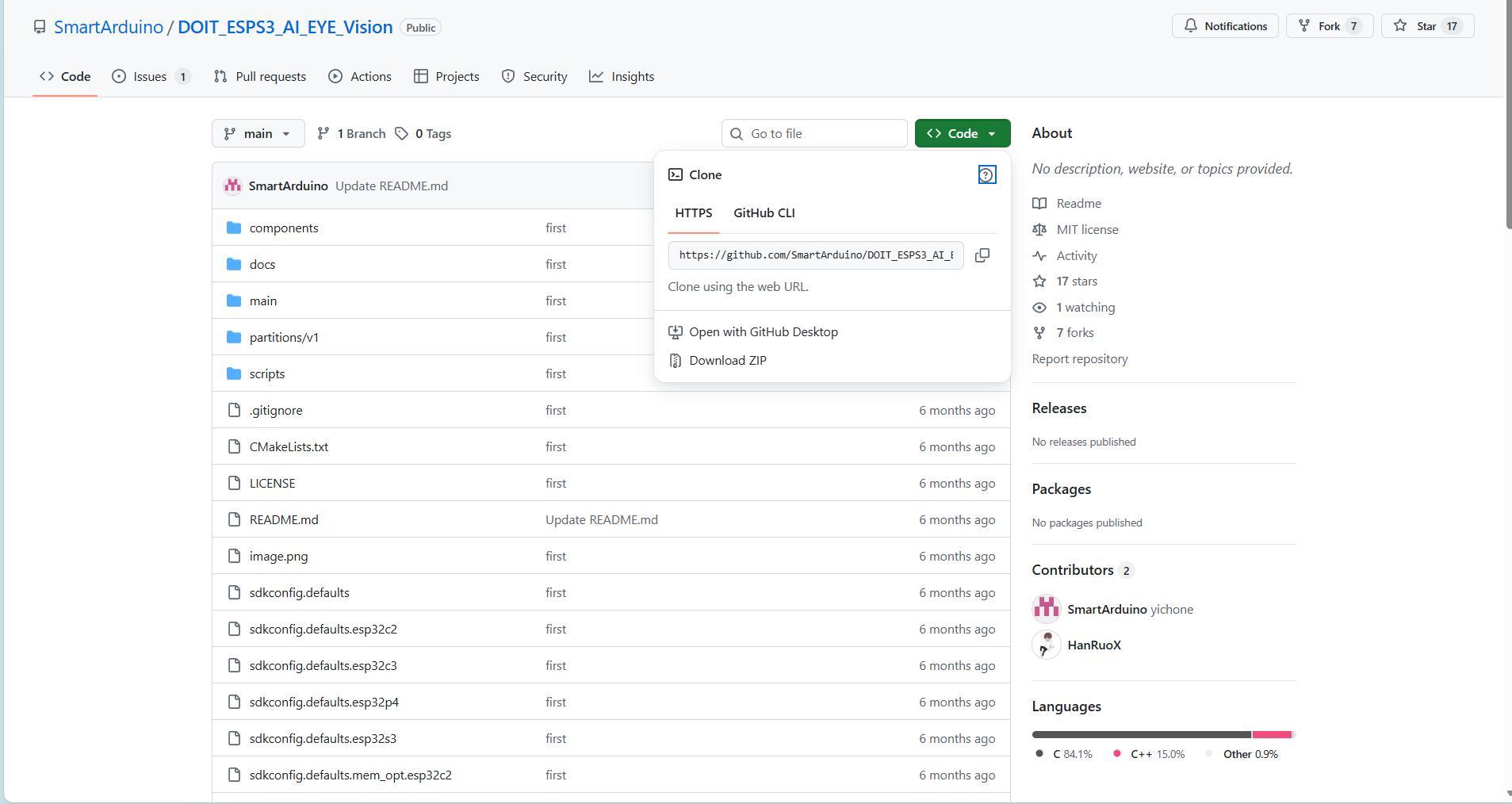Screen dimensions: 1512x804
Task: Click the C language segment of languages bar
Action: coord(1142,734)
